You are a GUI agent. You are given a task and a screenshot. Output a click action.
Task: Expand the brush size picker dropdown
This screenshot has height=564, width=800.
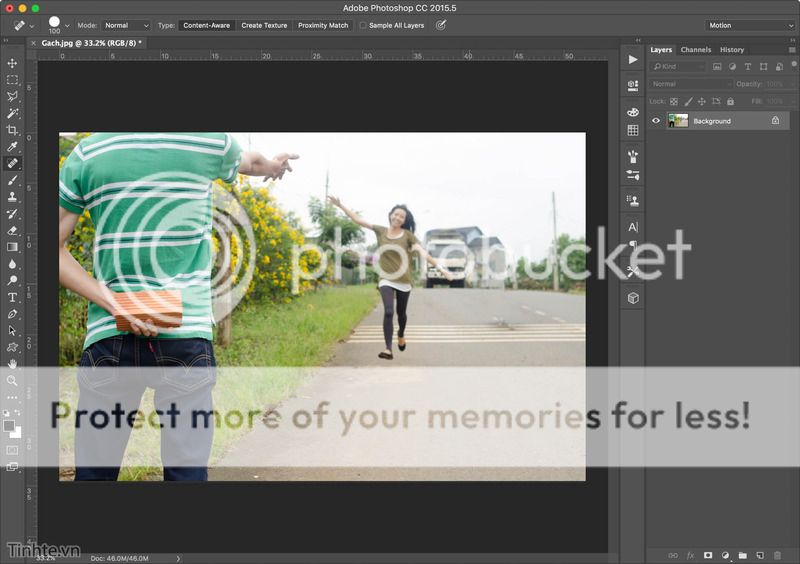click(67, 25)
